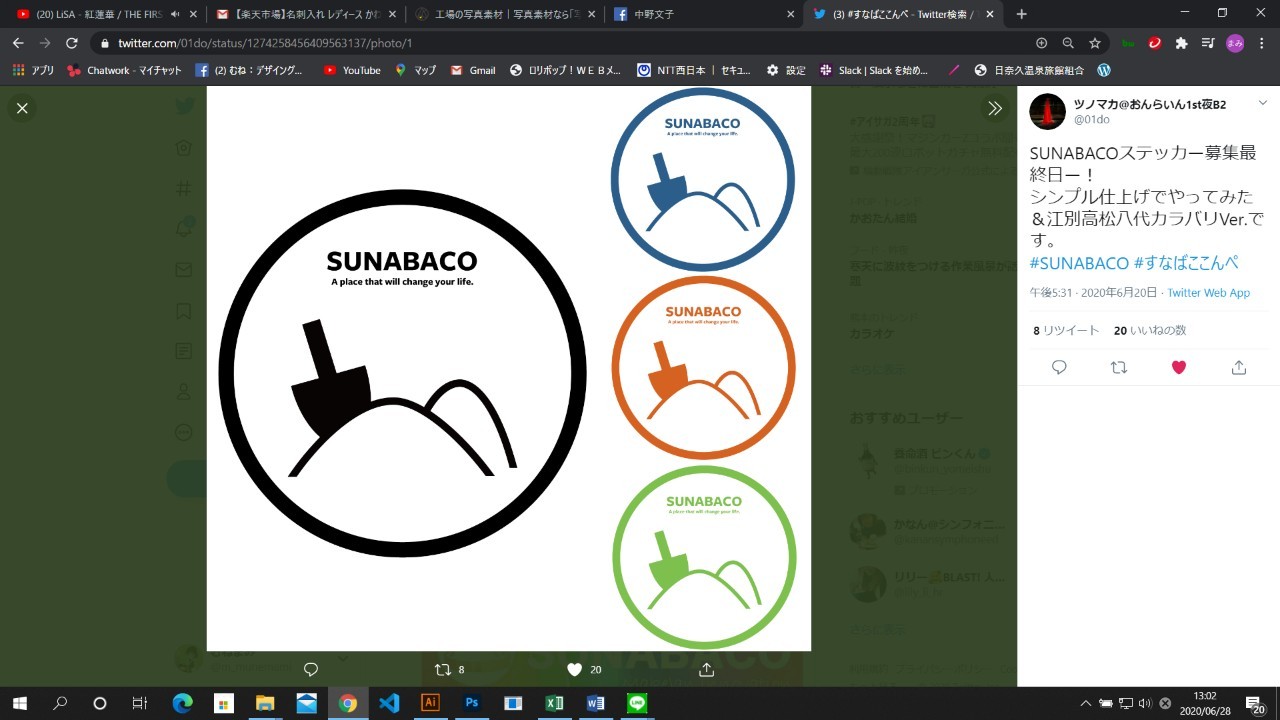Like the photo via the heart showing 20

(x=584, y=669)
